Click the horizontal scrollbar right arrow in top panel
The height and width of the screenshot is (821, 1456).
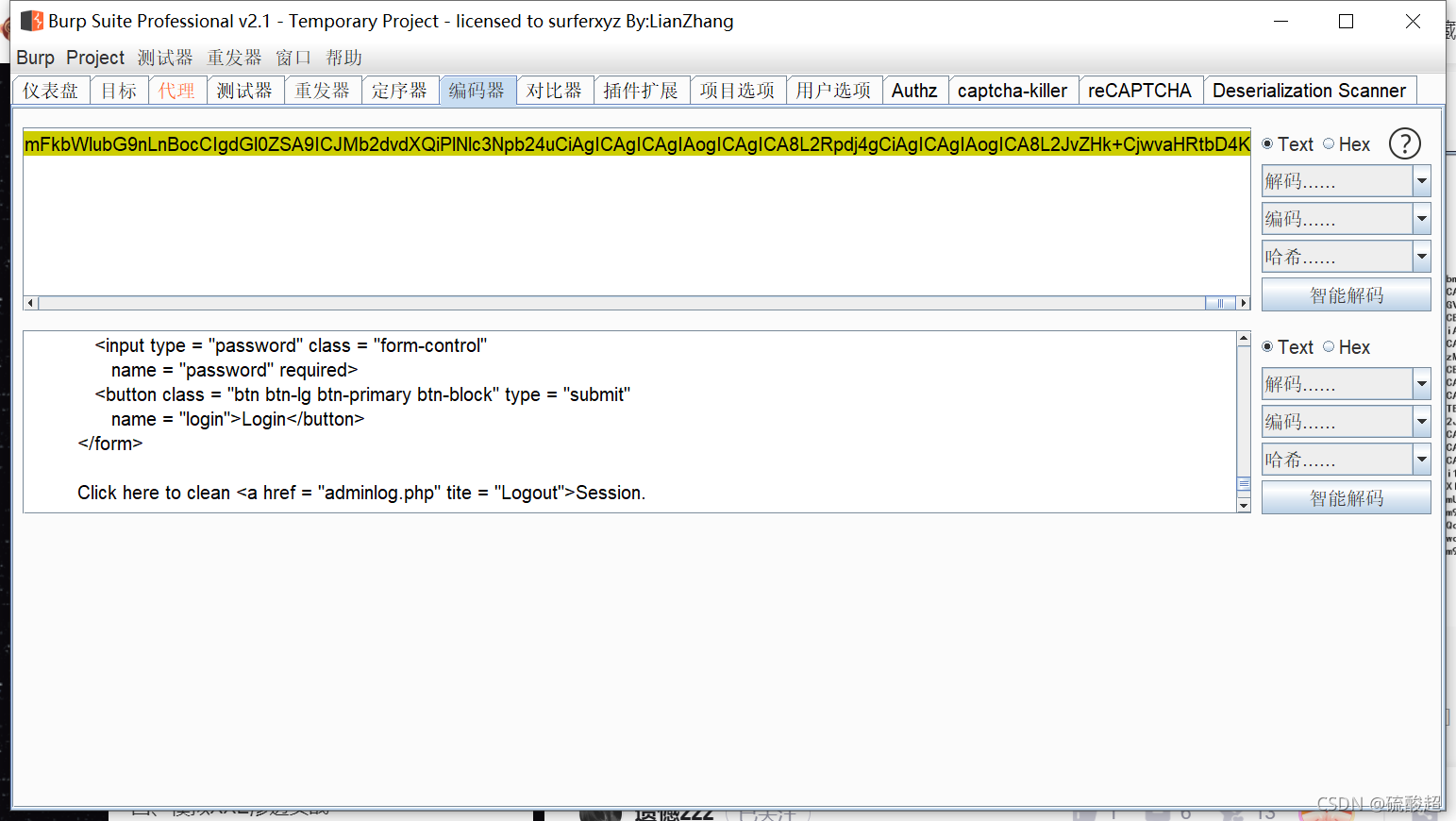click(x=1243, y=303)
